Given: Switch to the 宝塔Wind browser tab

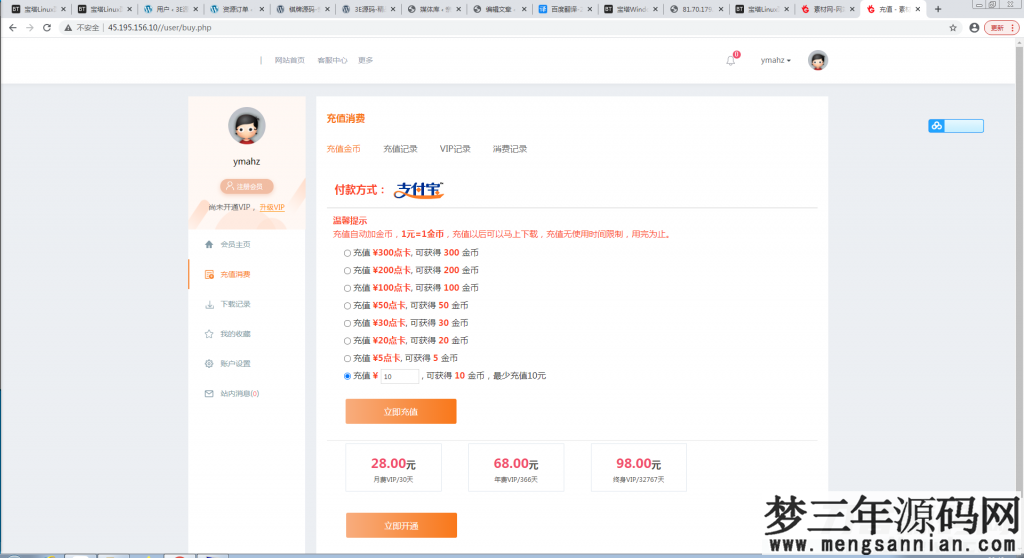Looking at the screenshot, I should click(x=630, y=9).
